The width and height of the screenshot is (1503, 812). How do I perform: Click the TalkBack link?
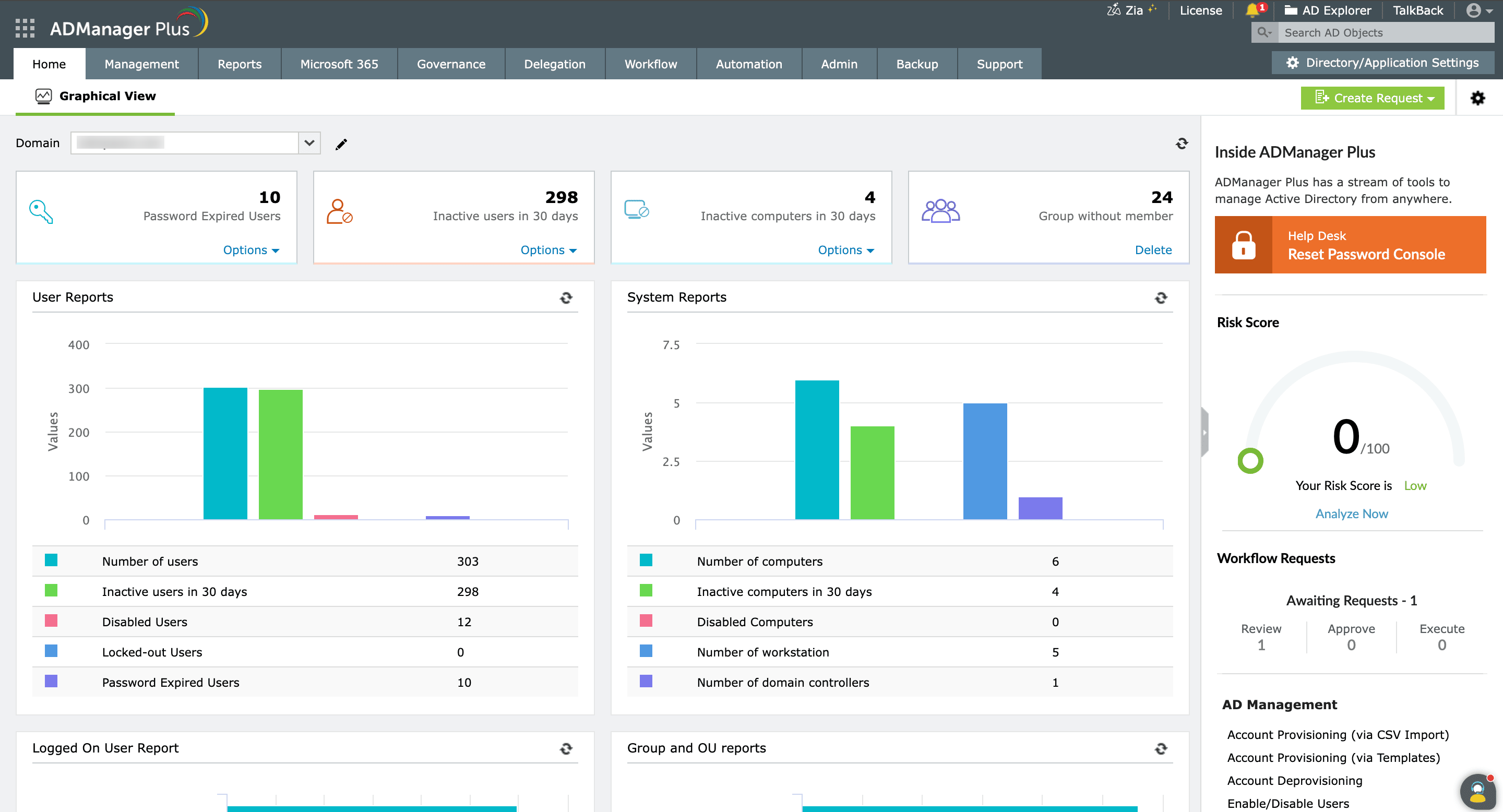point(1418,10)
